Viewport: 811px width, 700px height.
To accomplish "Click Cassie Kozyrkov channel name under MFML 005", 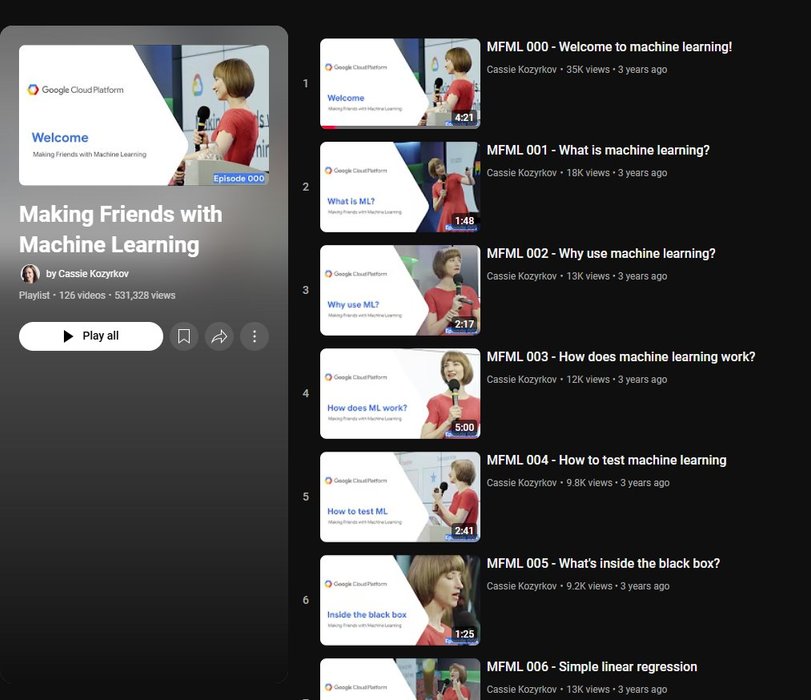I will pos(521,586).
